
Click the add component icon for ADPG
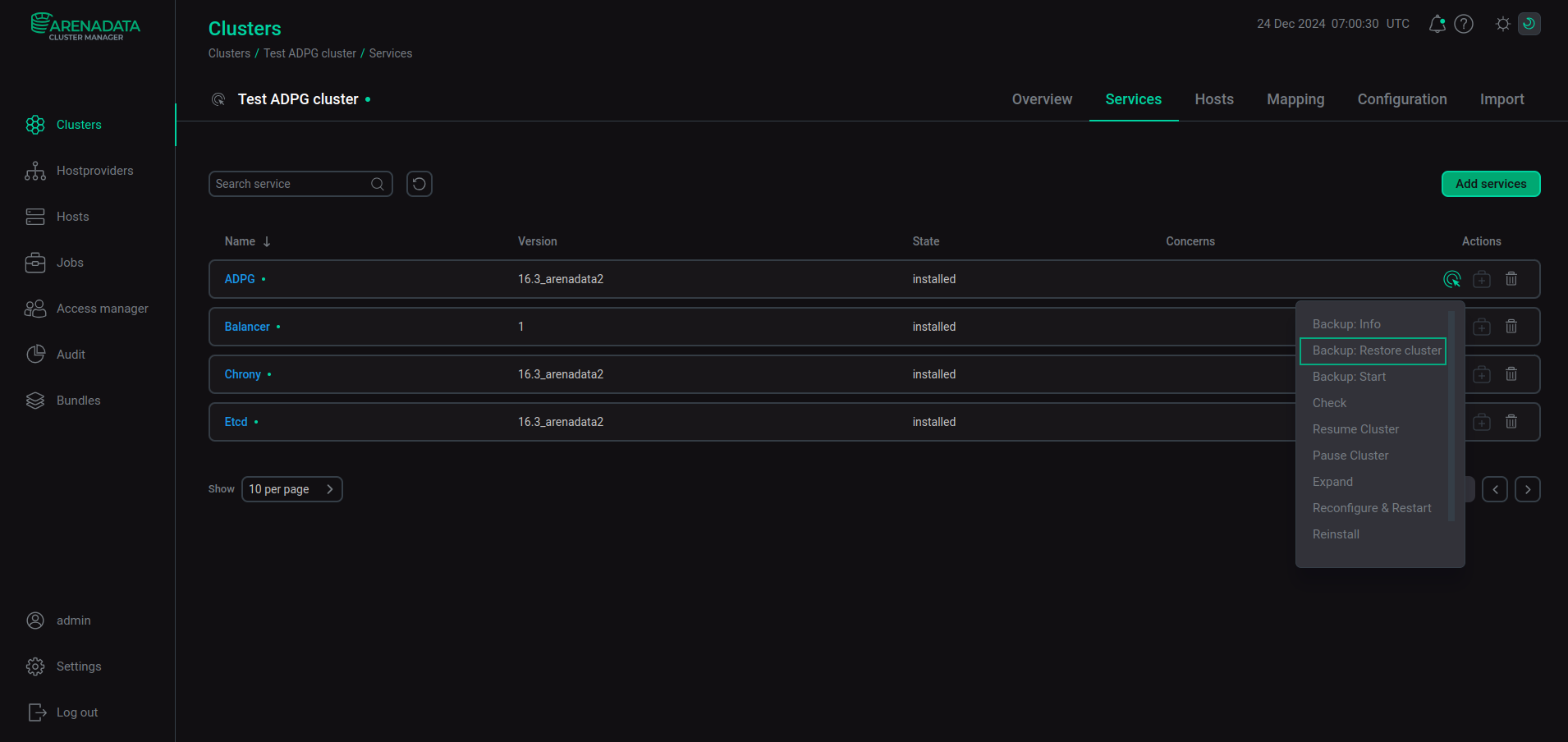click(1482, 279)
